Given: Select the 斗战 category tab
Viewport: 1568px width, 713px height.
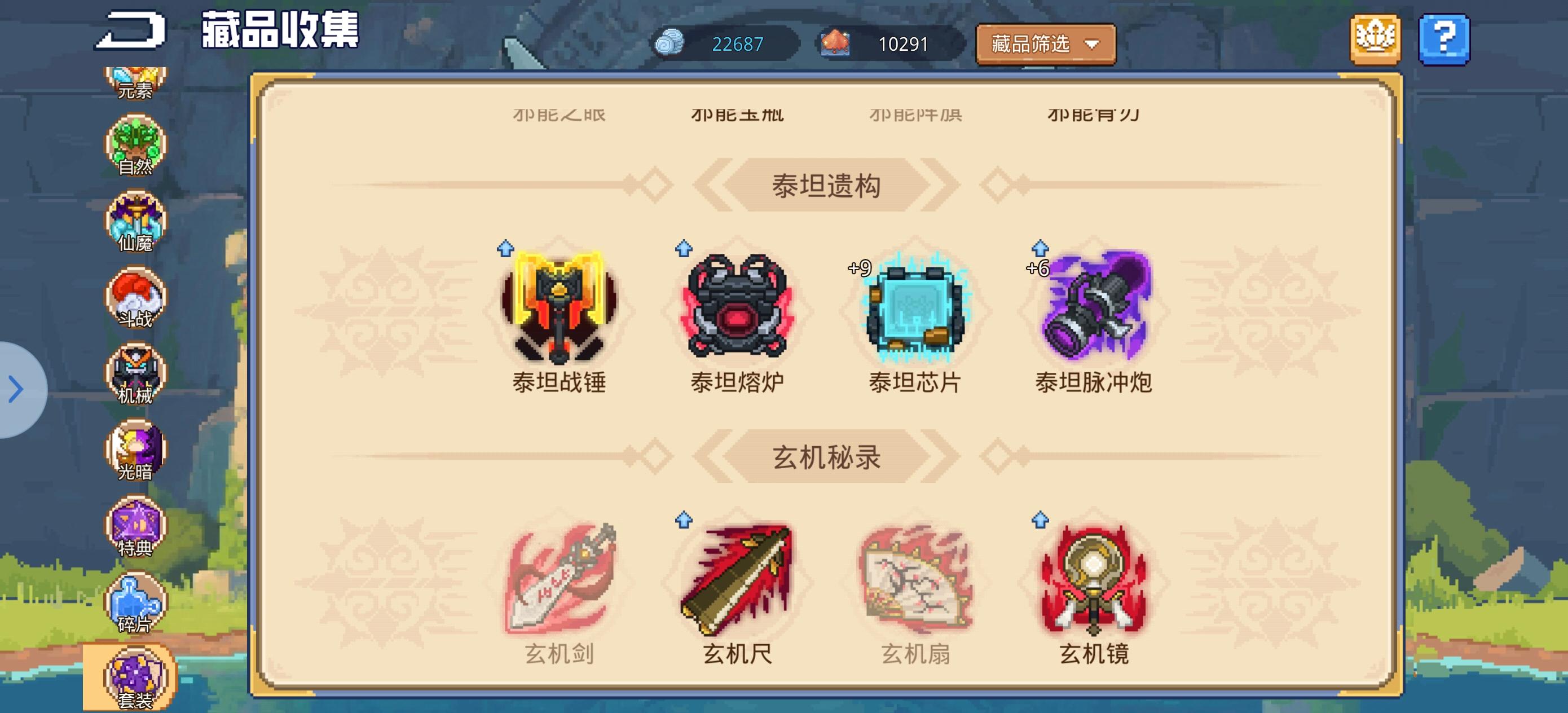Looking at the screenshot, I should click(136, 298).
